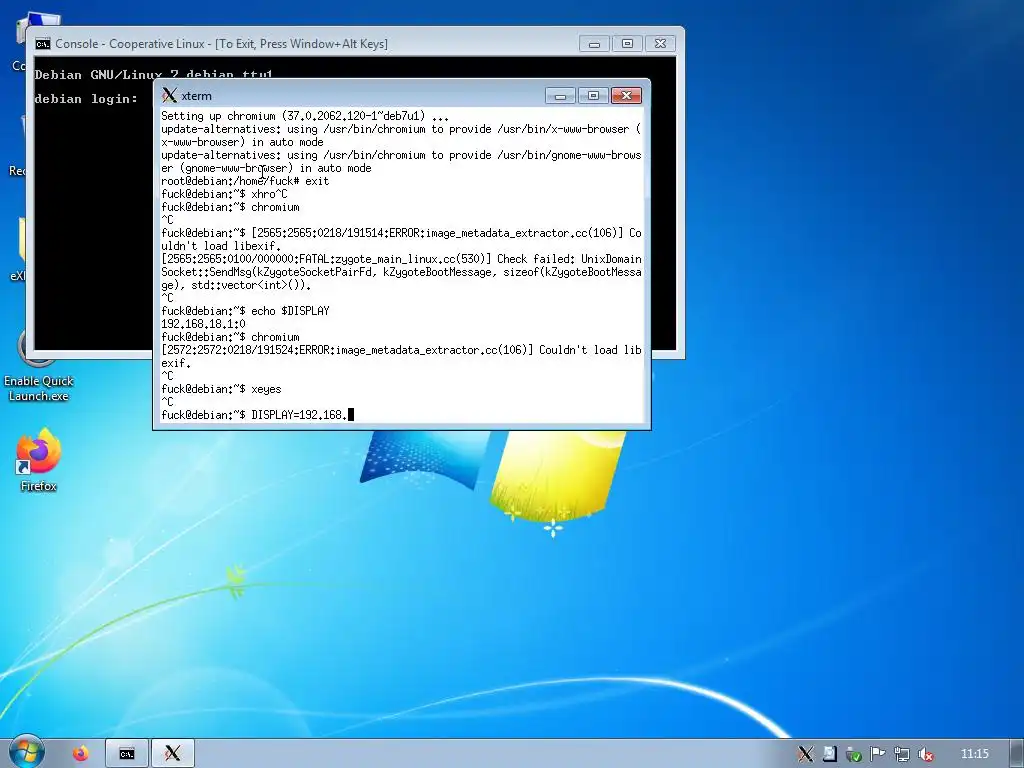Click the 'DISPLAY=192.168.' prompt line
Image resolution: width=1024 pixels, height=768 pixels.
[x=257, y=415]
